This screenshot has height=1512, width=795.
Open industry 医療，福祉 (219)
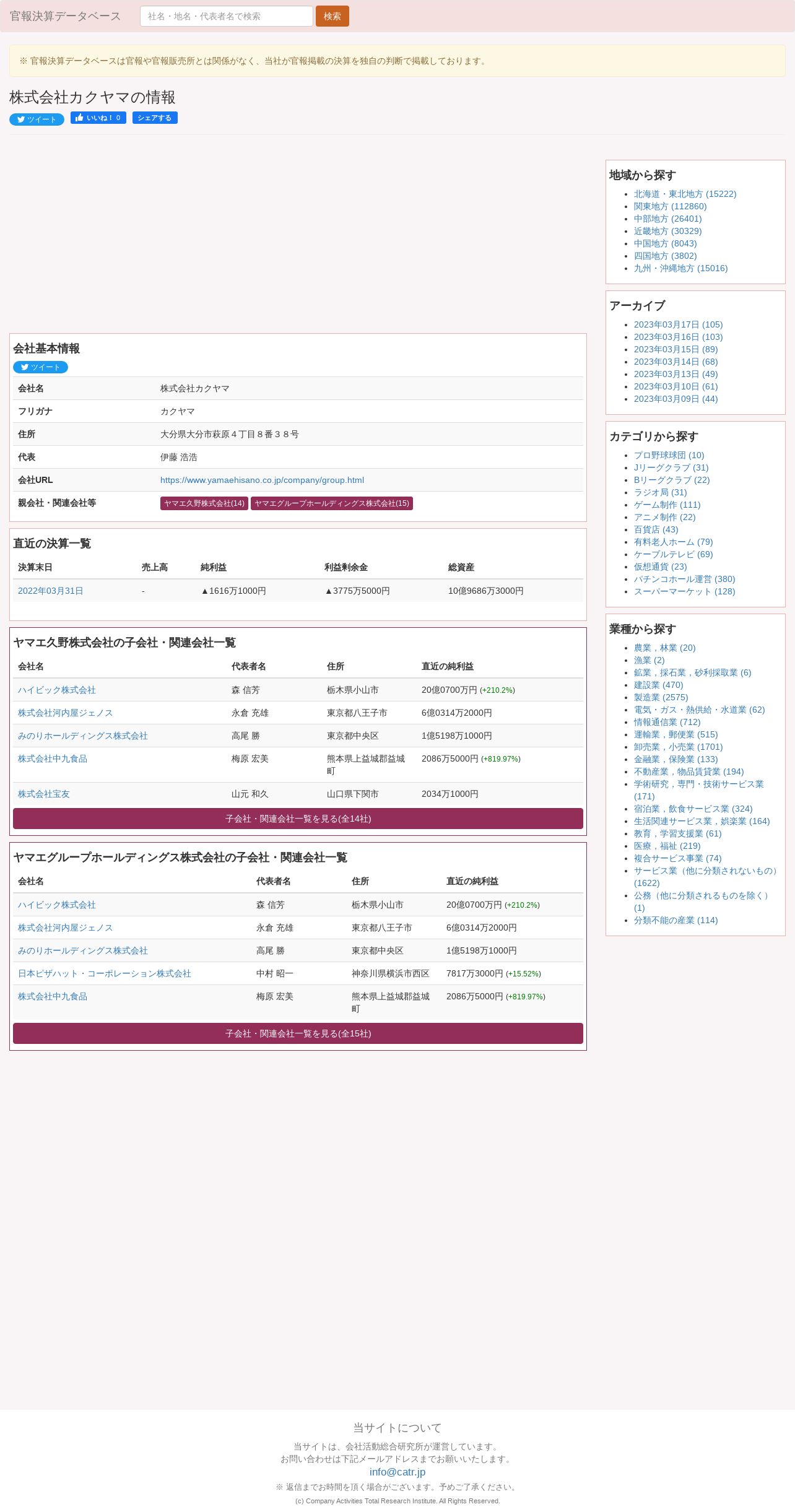tap(667, 846)
